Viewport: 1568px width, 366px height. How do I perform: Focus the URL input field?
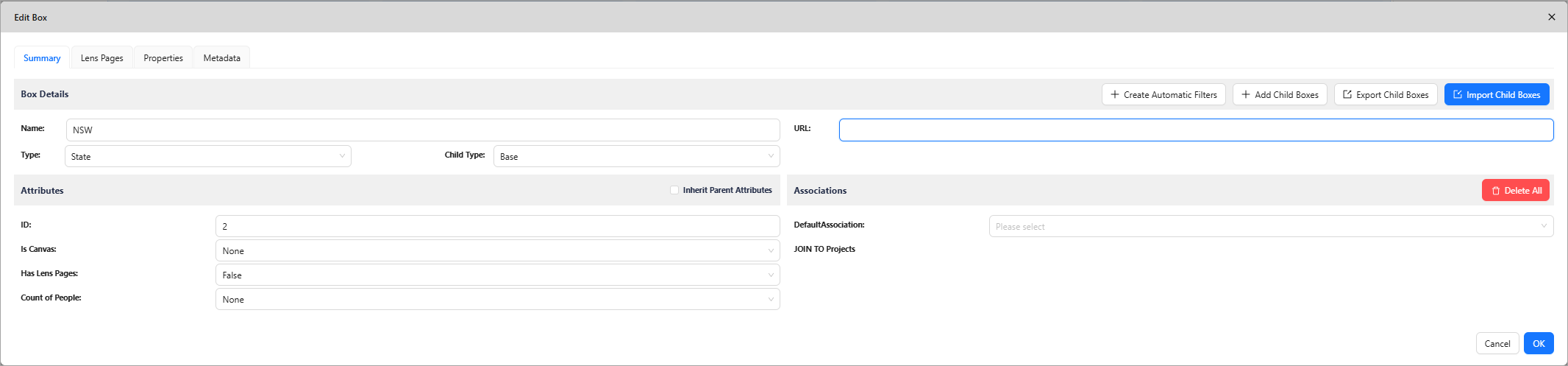(x=1197, y=130)
